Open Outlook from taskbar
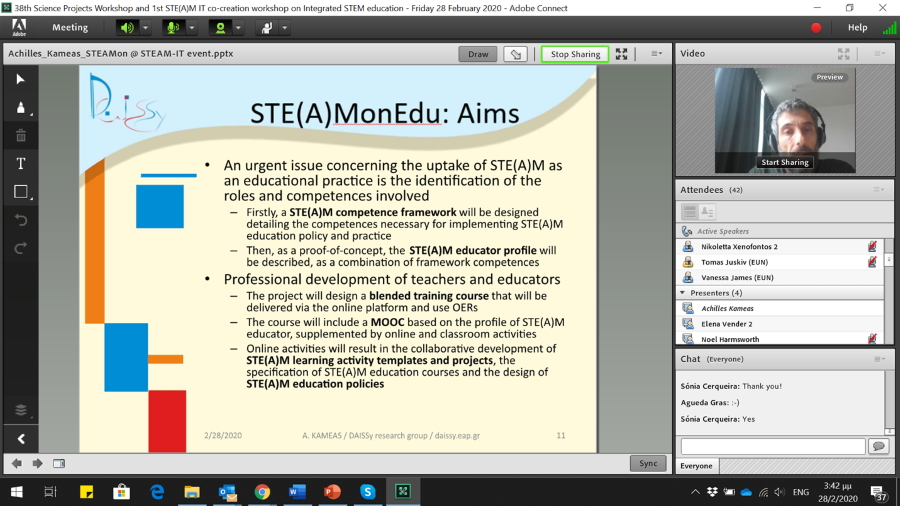The height and width of the screenshot is (506, 900). pyautogui.click(x=227, y=492)
